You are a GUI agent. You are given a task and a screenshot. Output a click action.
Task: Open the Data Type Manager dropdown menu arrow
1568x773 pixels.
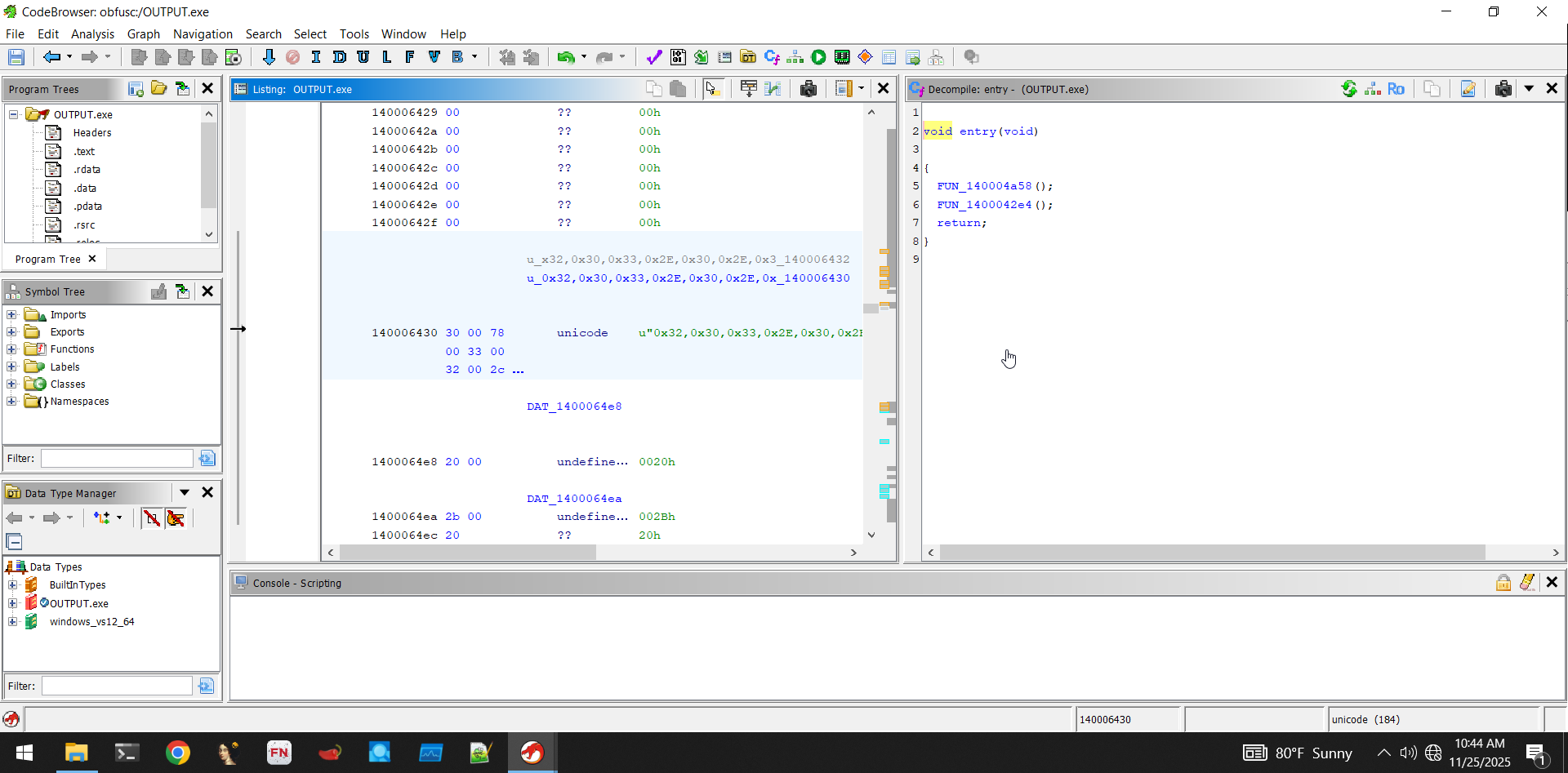pyautogui.click(x=185, y=493)
